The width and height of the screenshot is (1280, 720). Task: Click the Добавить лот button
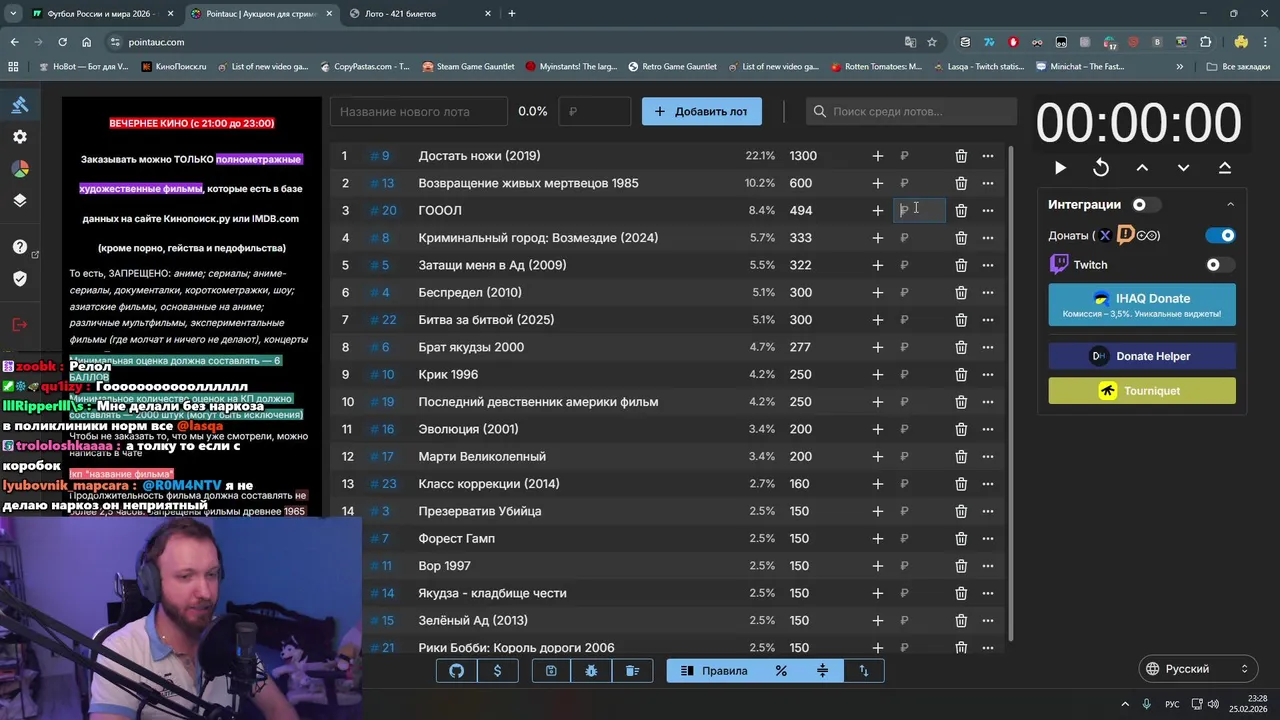(x=701, y=111)
